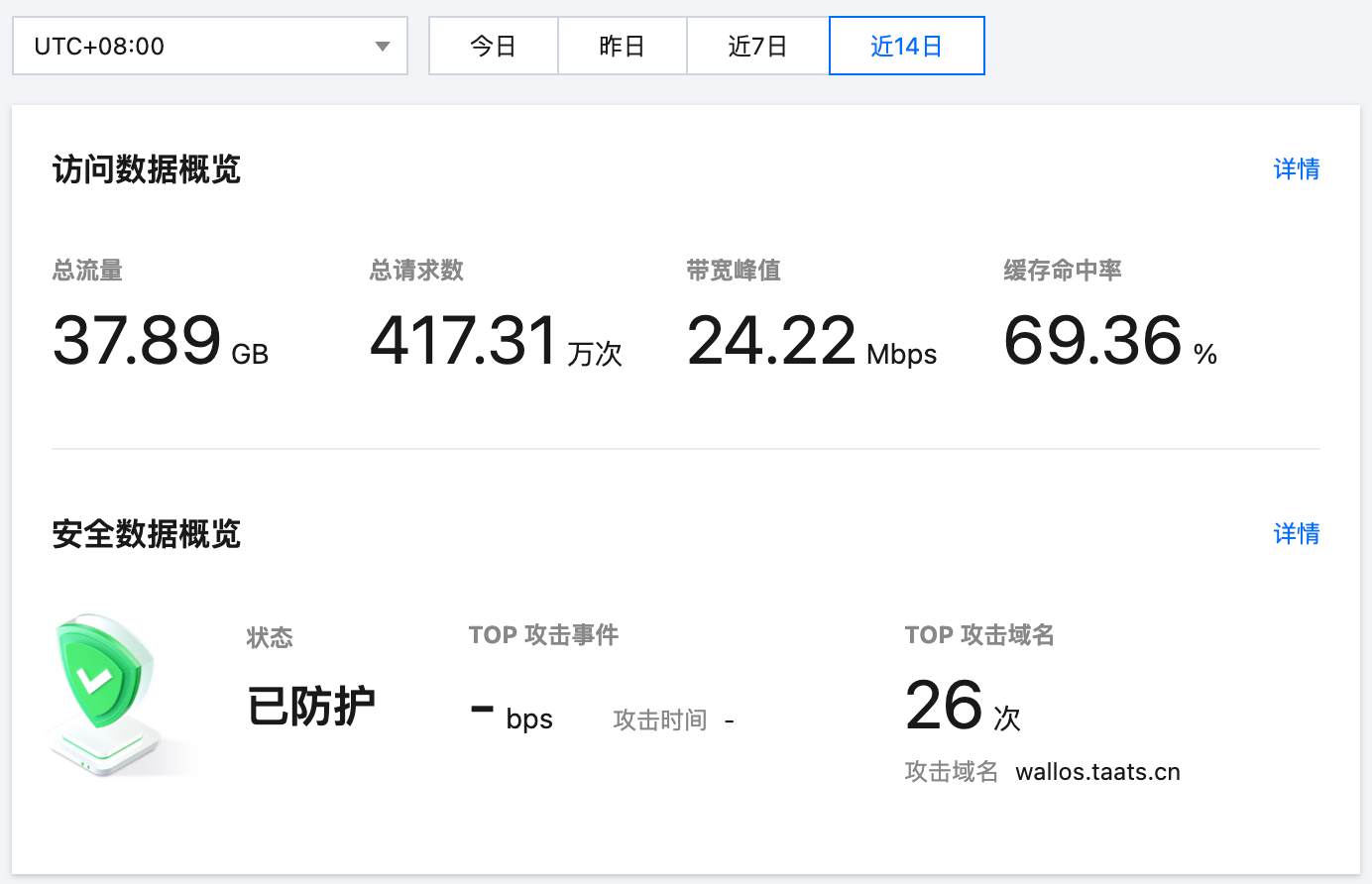
Task: Open 详情 link for 安全数据概览
Action: click(1296, 534)
